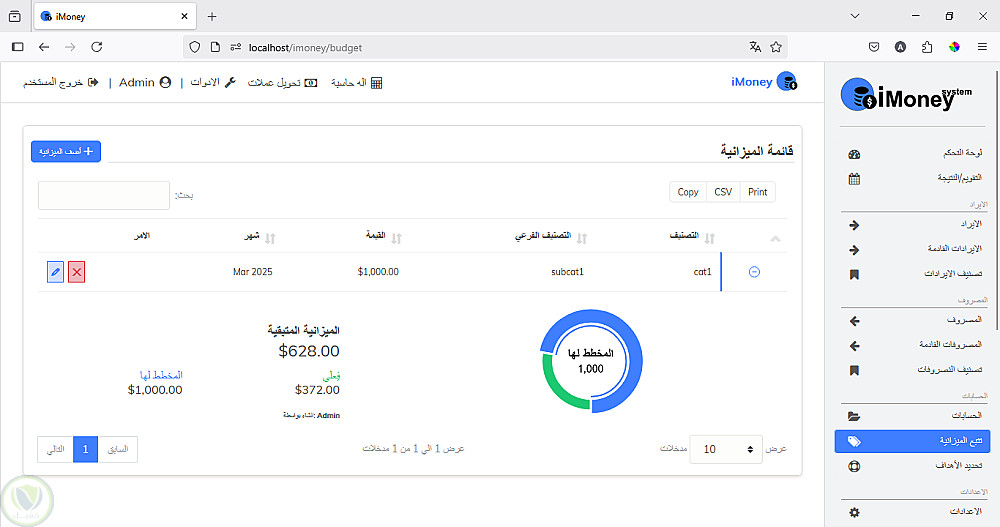
Task: Click the calendar icon in sidebar
Action: 854,179
